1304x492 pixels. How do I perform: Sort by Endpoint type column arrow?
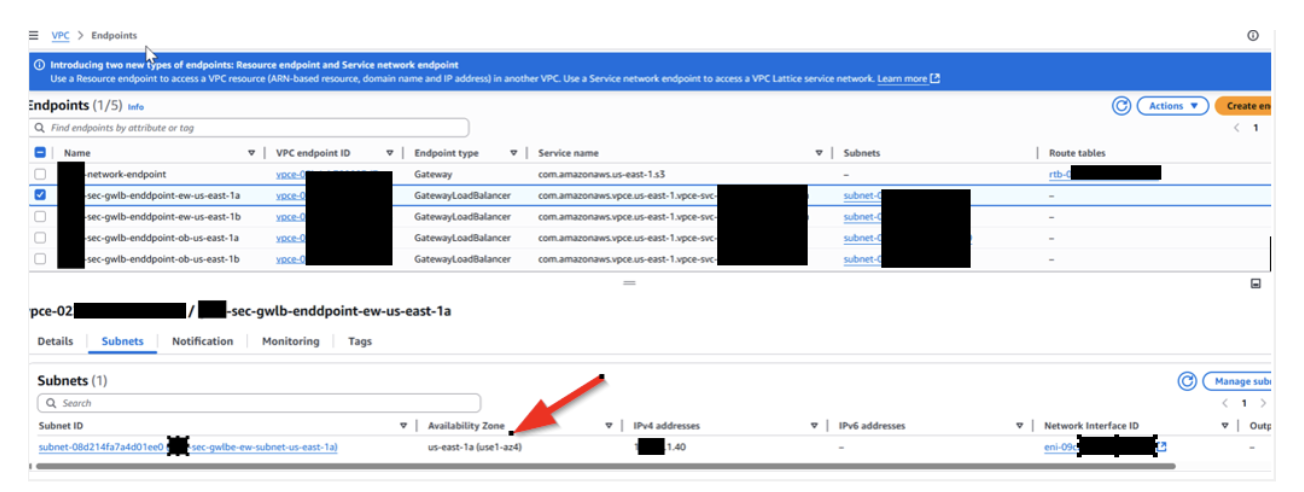[513, 153]
